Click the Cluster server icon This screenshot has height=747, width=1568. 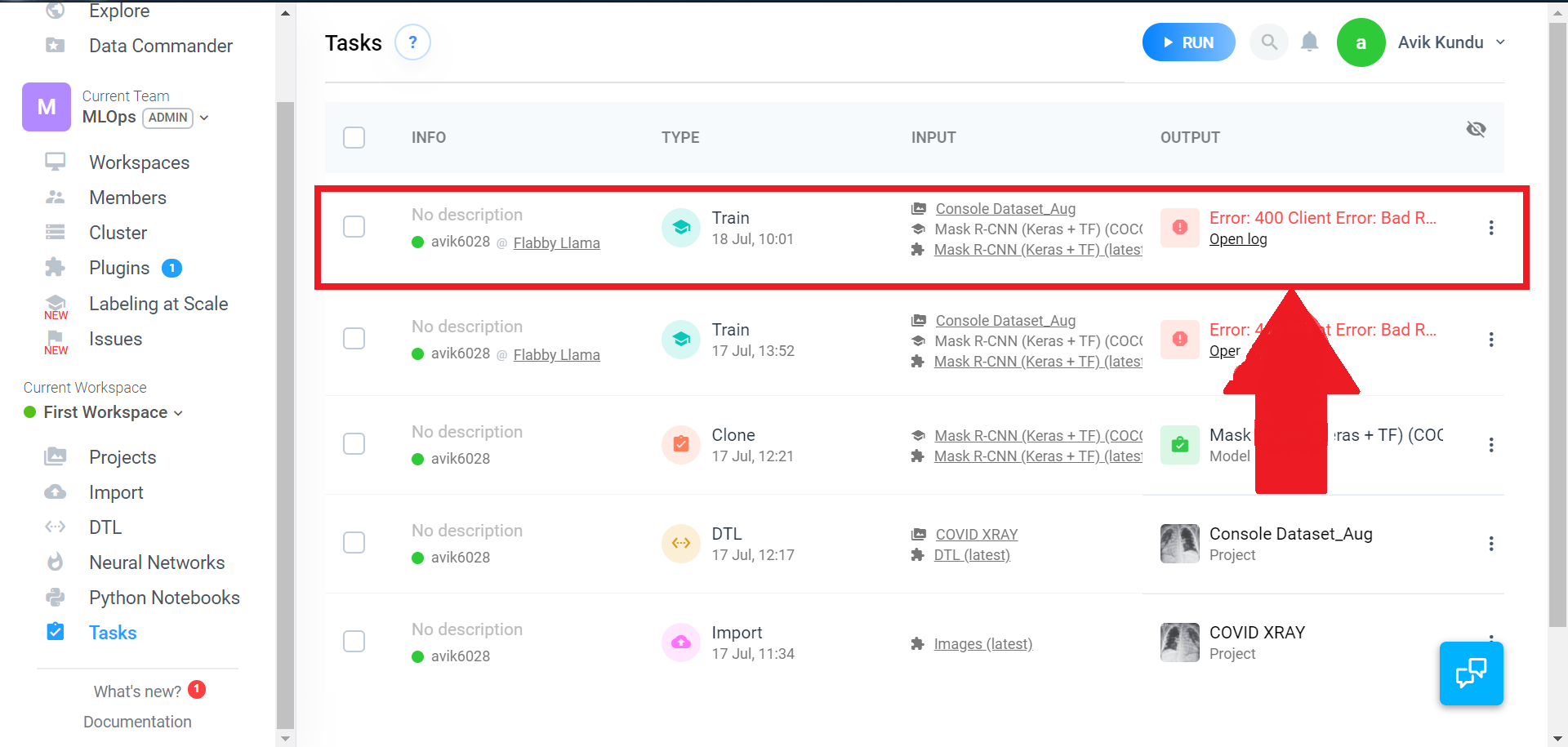click(55, 232)
